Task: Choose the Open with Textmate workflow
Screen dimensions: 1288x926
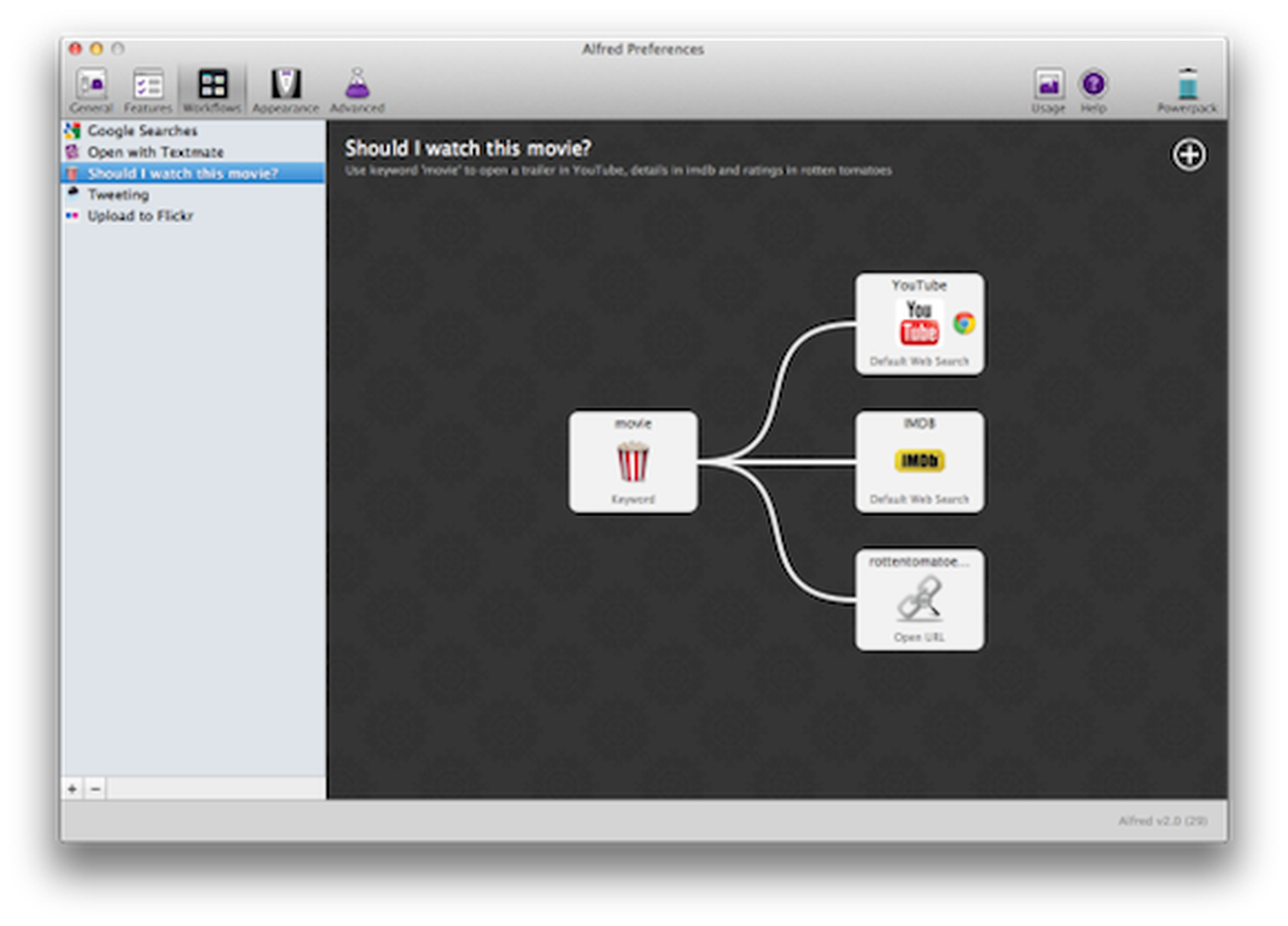Action: pos(158,151)
